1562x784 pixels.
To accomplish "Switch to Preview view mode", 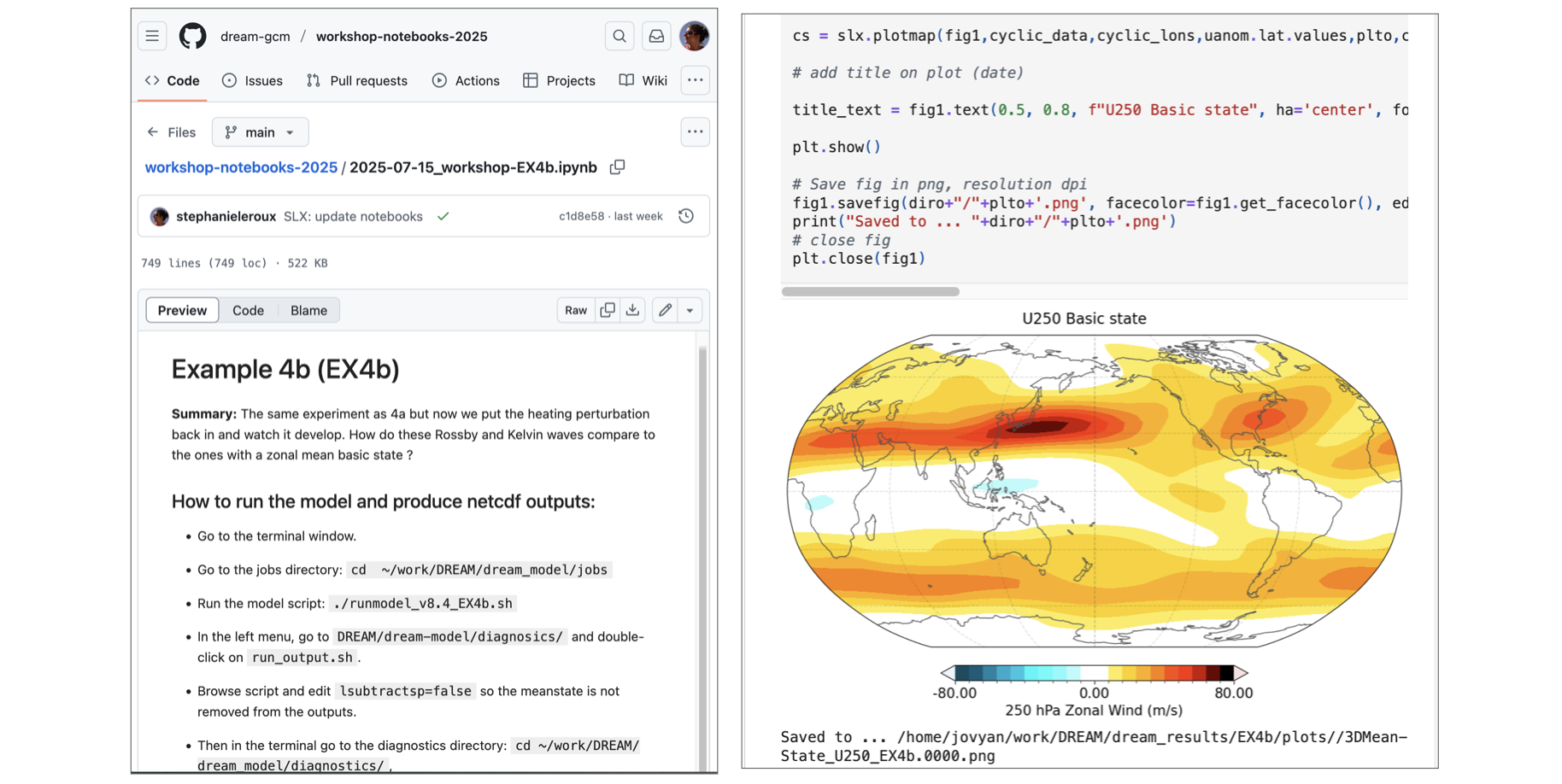I will click(x=182, y=310).
